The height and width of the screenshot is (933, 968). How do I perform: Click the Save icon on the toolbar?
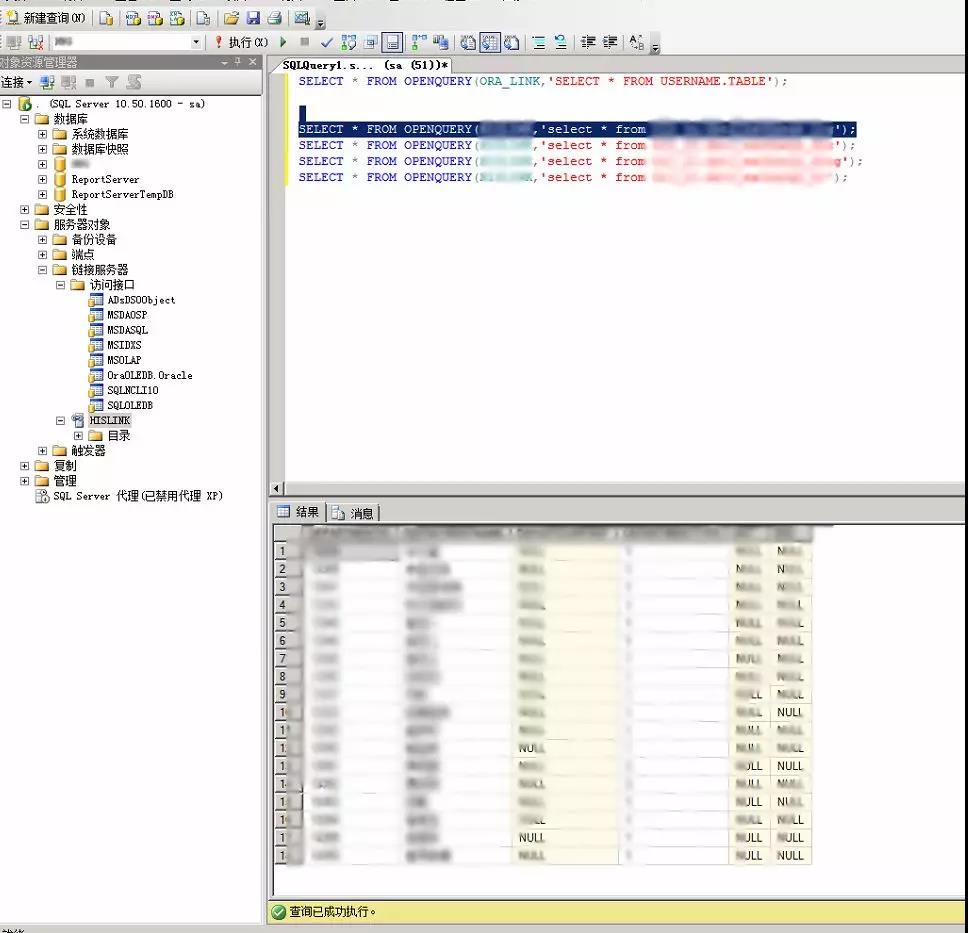point(255,17)
